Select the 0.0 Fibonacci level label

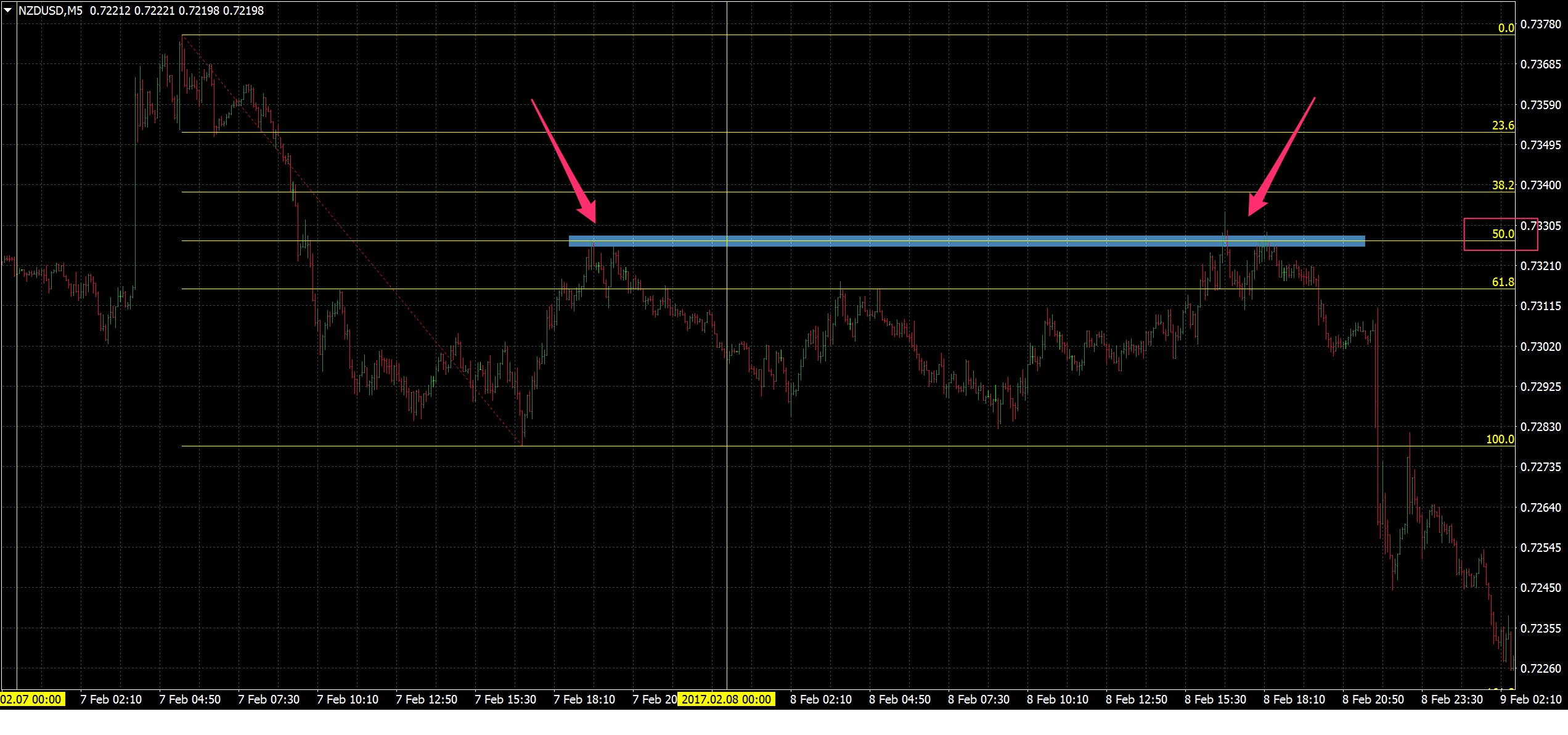click(x=1506, y=28)
